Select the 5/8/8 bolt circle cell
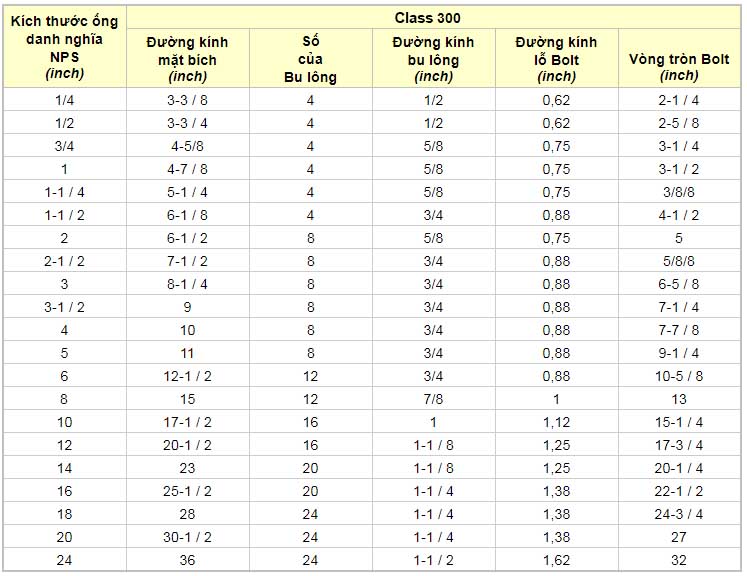Screen dimensions: 747x576 pyautogui.click(x=679, y=261)
